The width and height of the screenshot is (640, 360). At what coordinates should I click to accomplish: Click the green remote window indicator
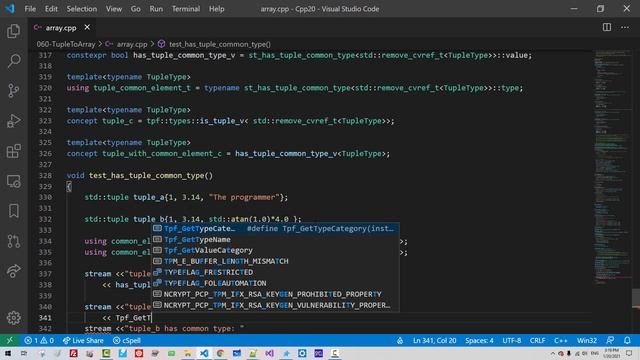9,340
